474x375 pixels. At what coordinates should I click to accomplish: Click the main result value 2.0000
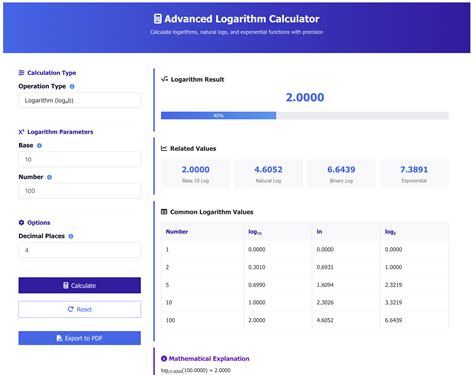point(305,97)
